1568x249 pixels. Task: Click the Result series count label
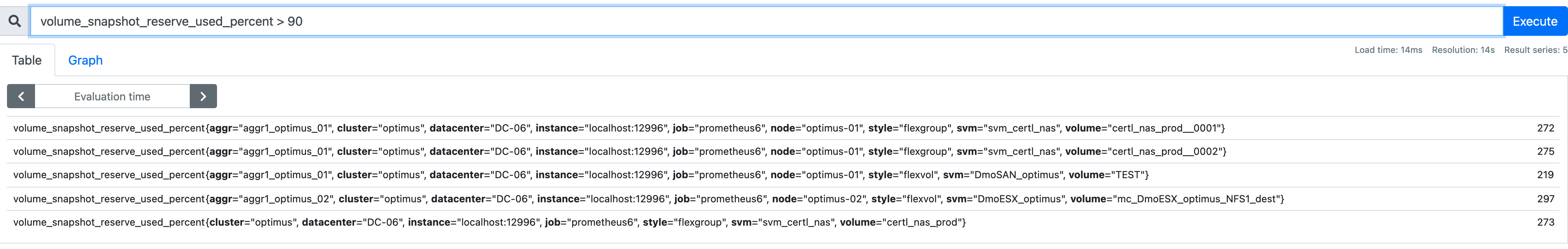[x=1535, y=50]
